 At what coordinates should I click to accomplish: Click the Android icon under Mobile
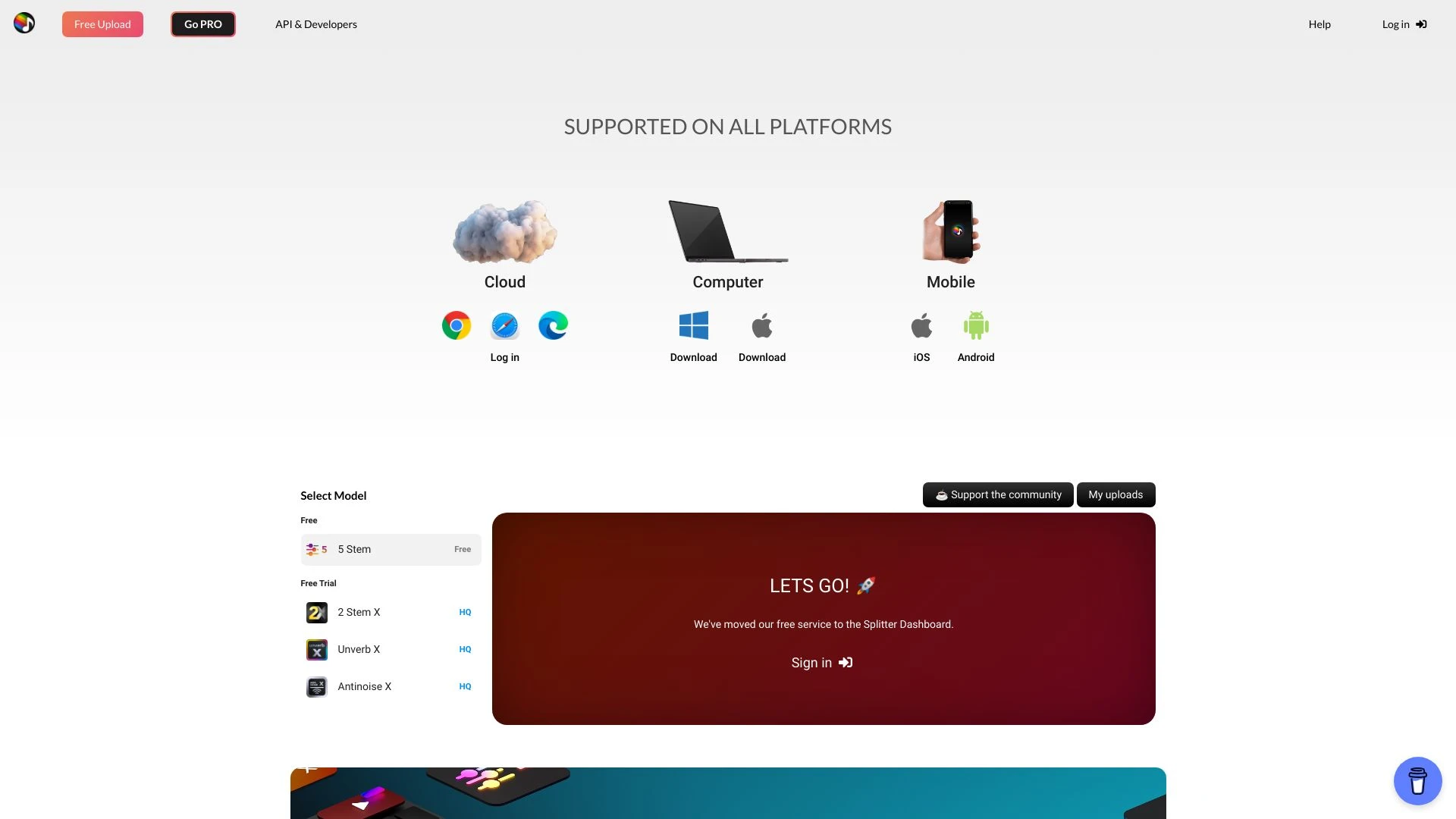pos(976,325)
